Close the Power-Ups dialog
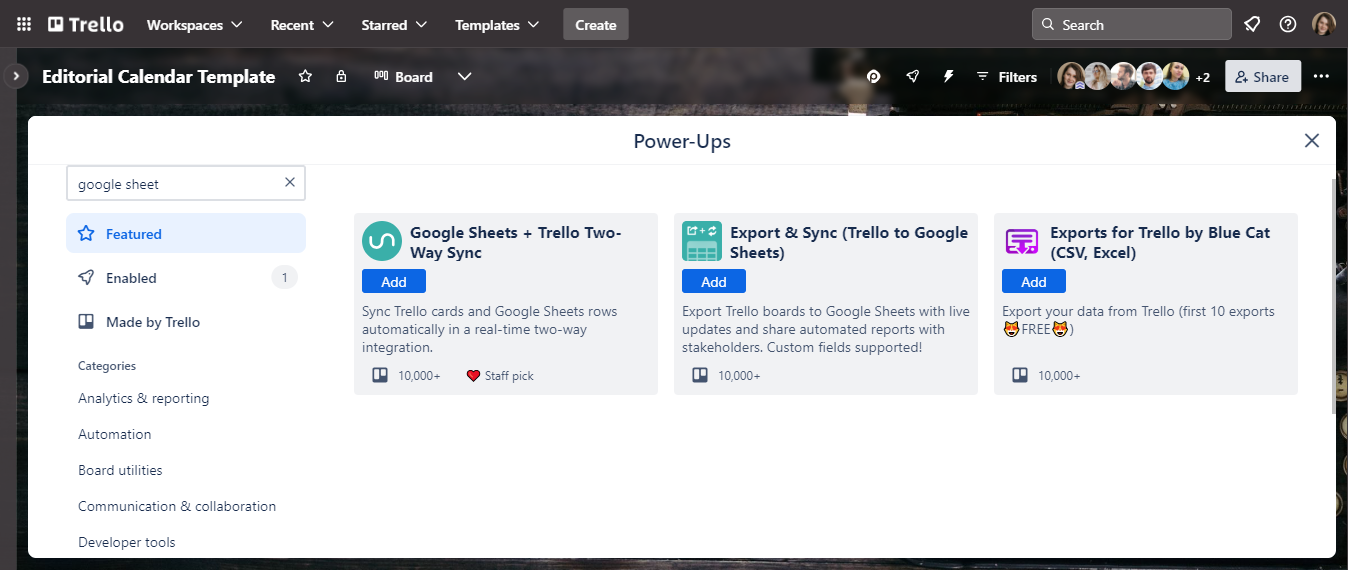 pyautogui.click(x=1311, y=141)
